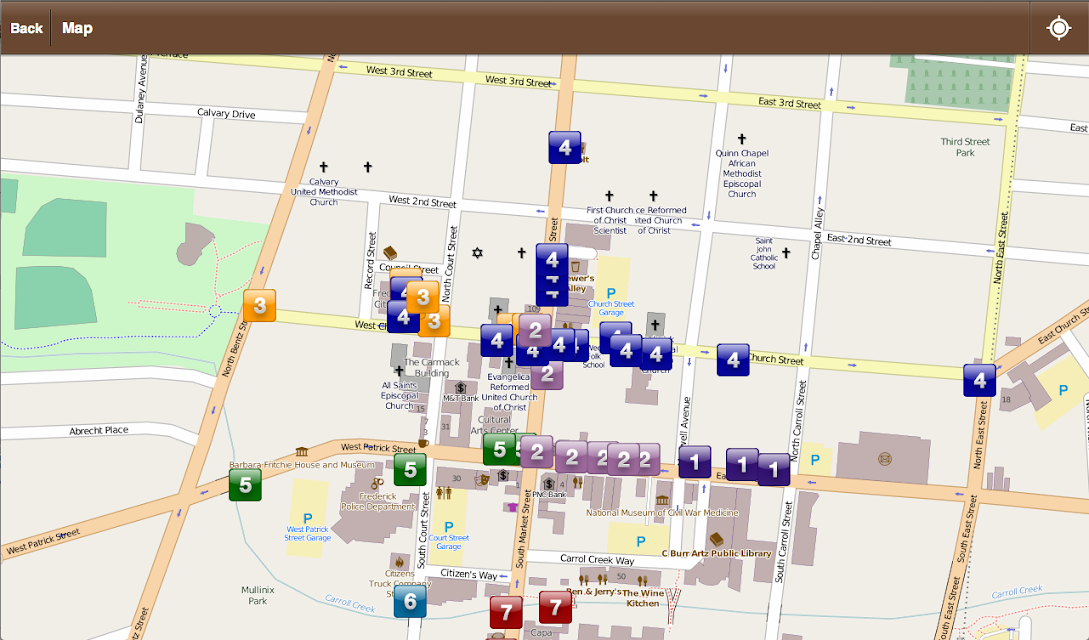Click the post office envelope icon
This screenshot has height=640, width=1089.
click(885, 459)
